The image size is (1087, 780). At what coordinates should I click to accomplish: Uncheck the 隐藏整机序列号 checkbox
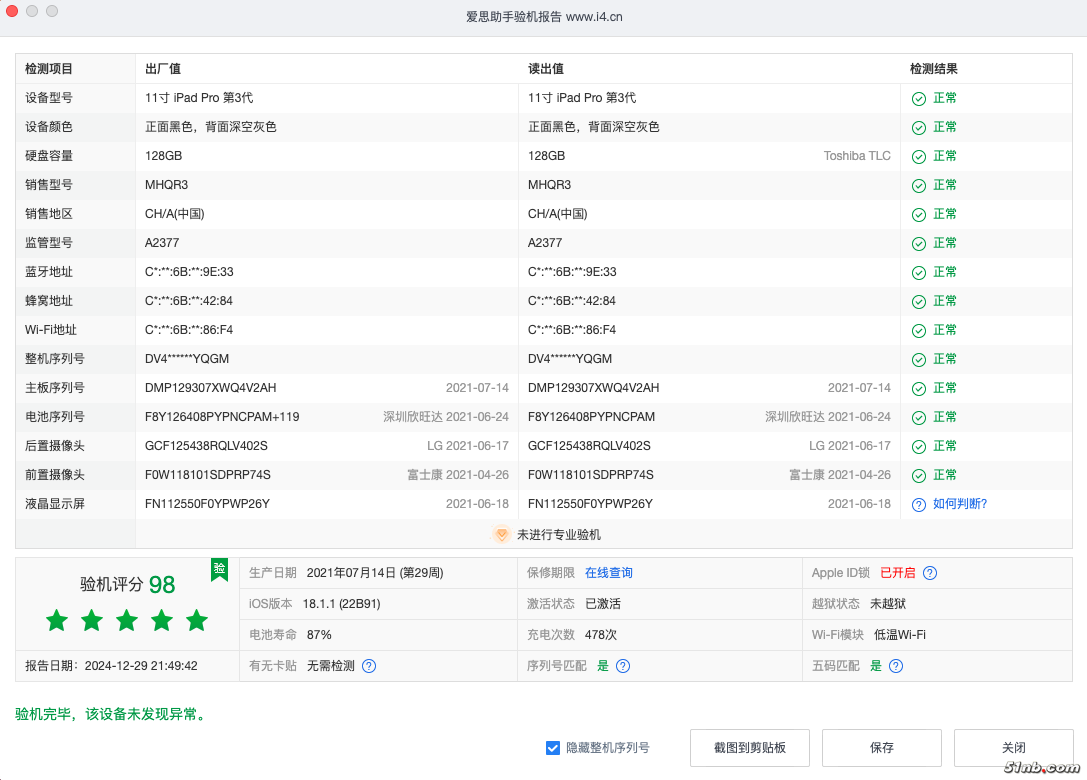pyautogui.click(x=553, y=748)
